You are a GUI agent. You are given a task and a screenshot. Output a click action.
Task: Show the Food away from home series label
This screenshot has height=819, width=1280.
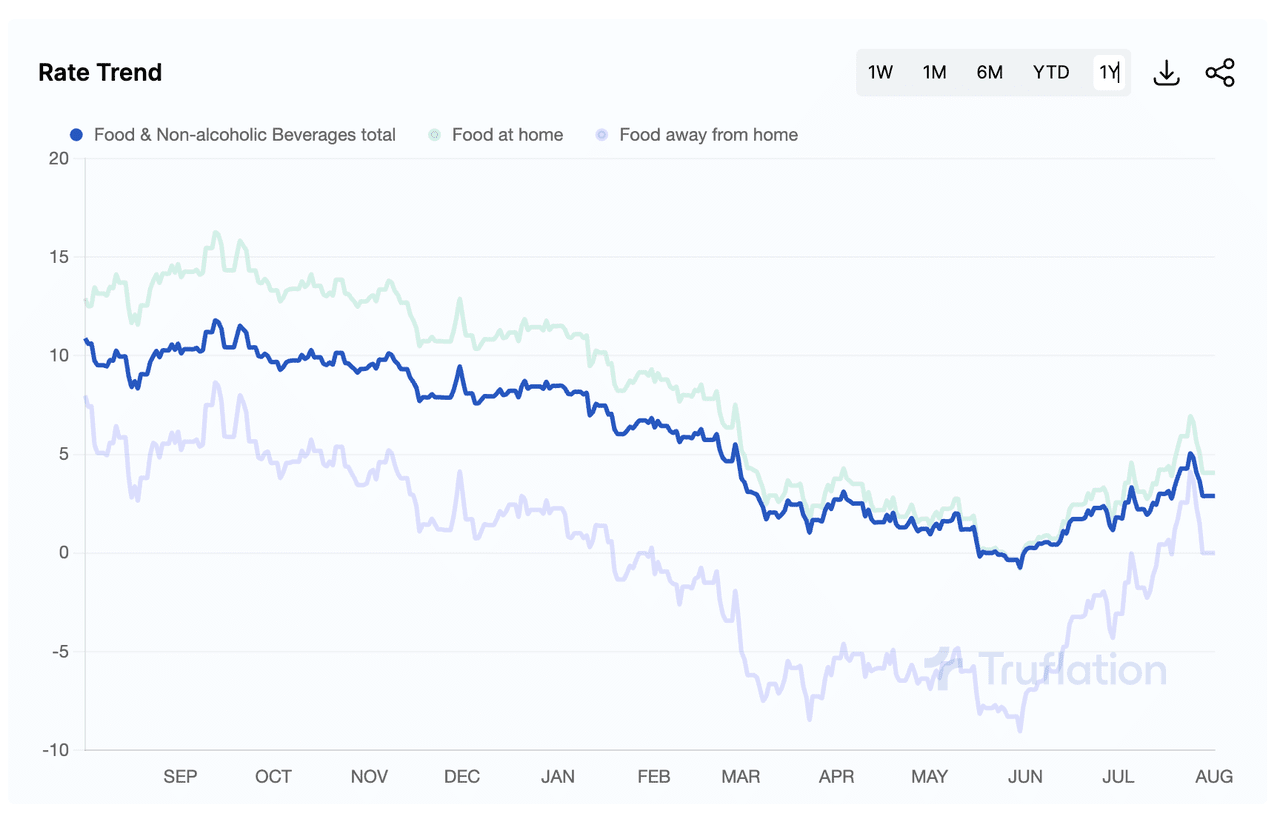pyautogui.click(x=708, y=135)
